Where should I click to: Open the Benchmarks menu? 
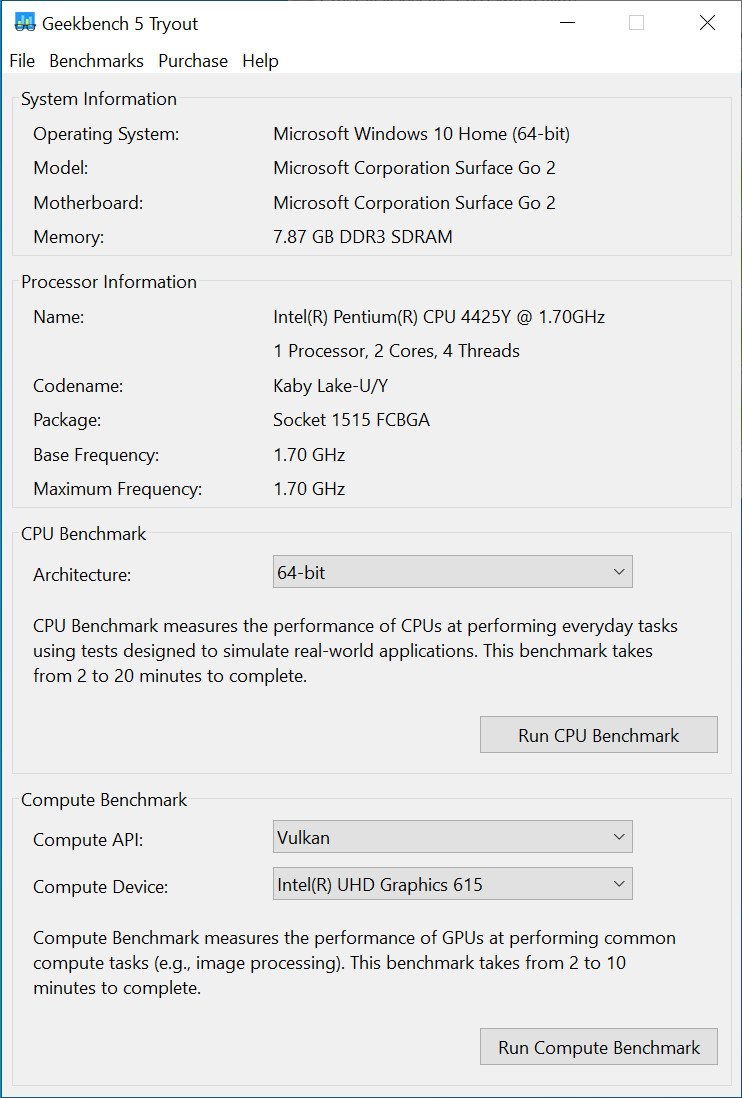(97, 61)
